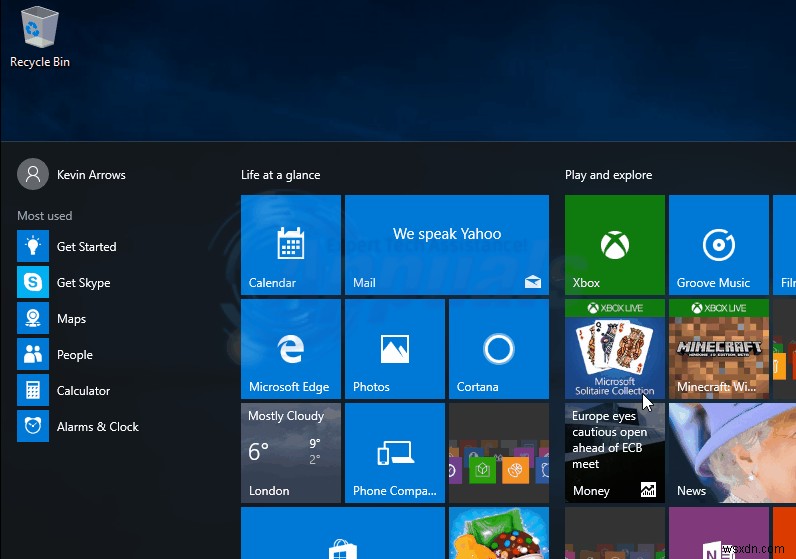Open the Phone Companion tile
Viewport: 796px width, 559px height.
[395, 453]
